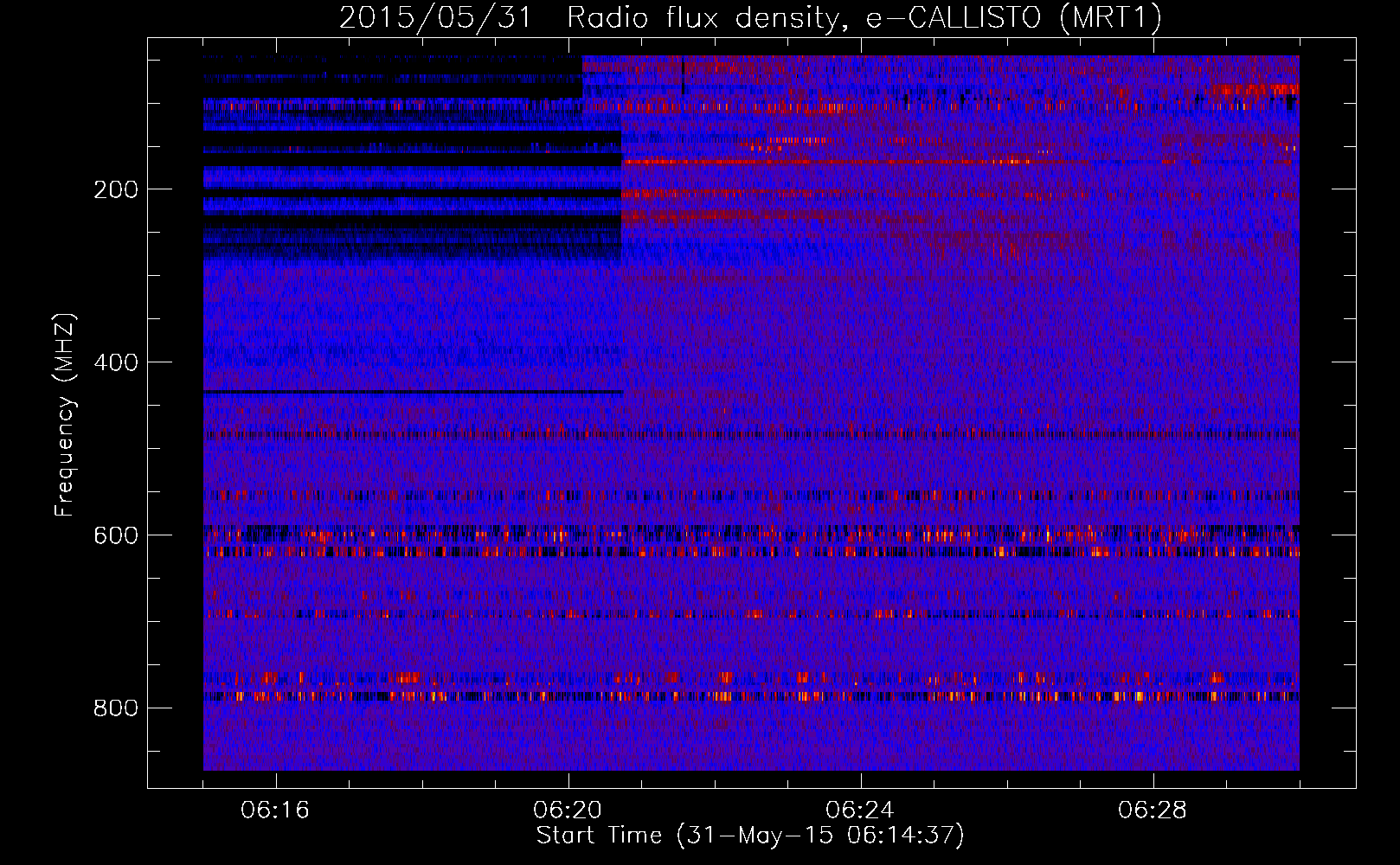
Task: Click the 600 frequency tick label
Action: [x=116, y=535]
